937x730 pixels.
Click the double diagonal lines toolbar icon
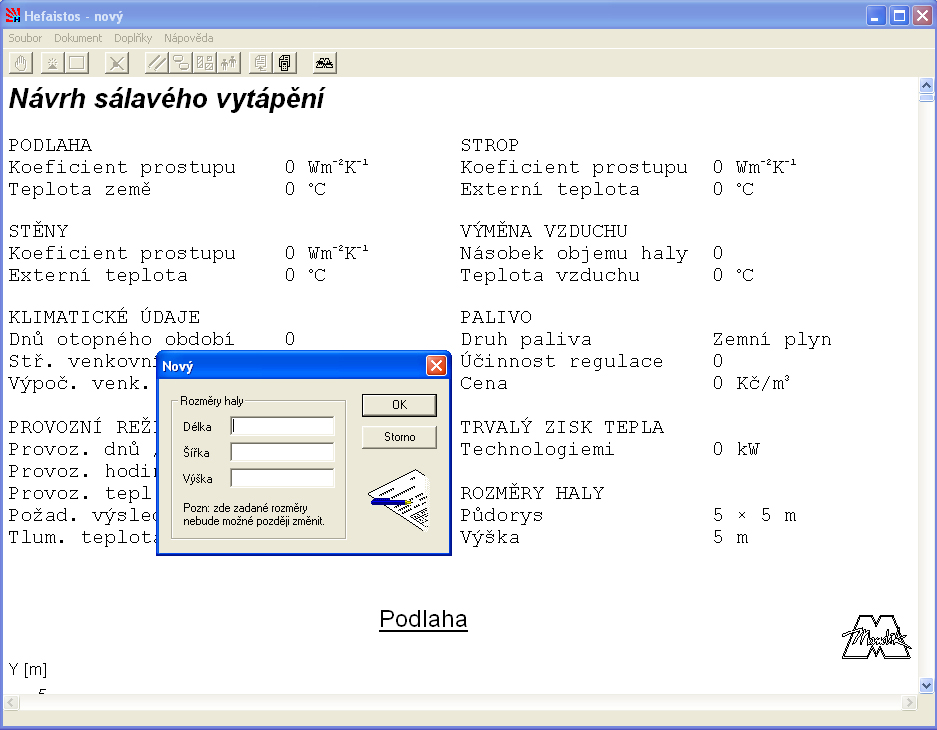[x=157, y=63]
